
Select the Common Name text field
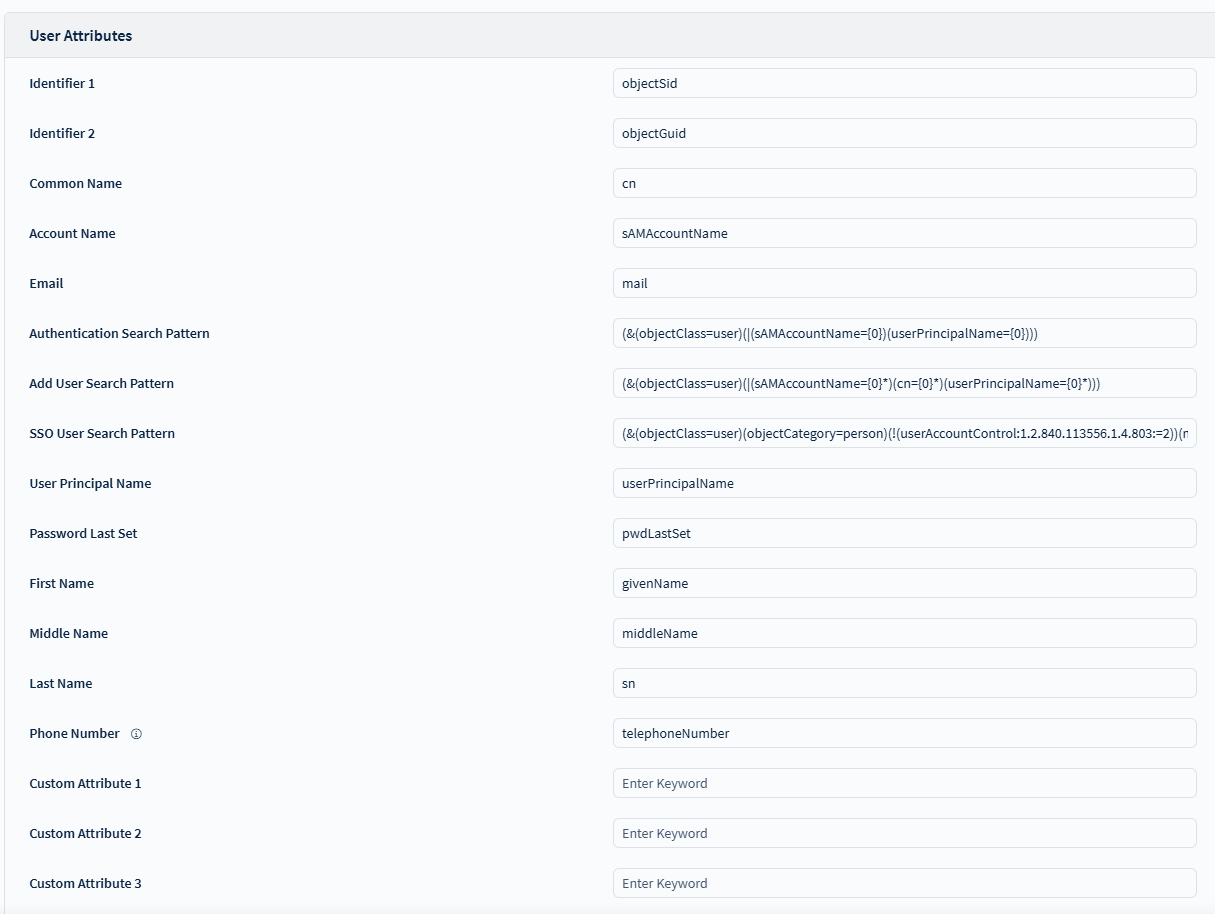(904, 183)
